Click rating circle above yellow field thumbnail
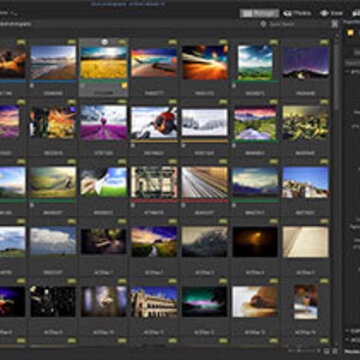The image size is (360, 360). (105, 42)
